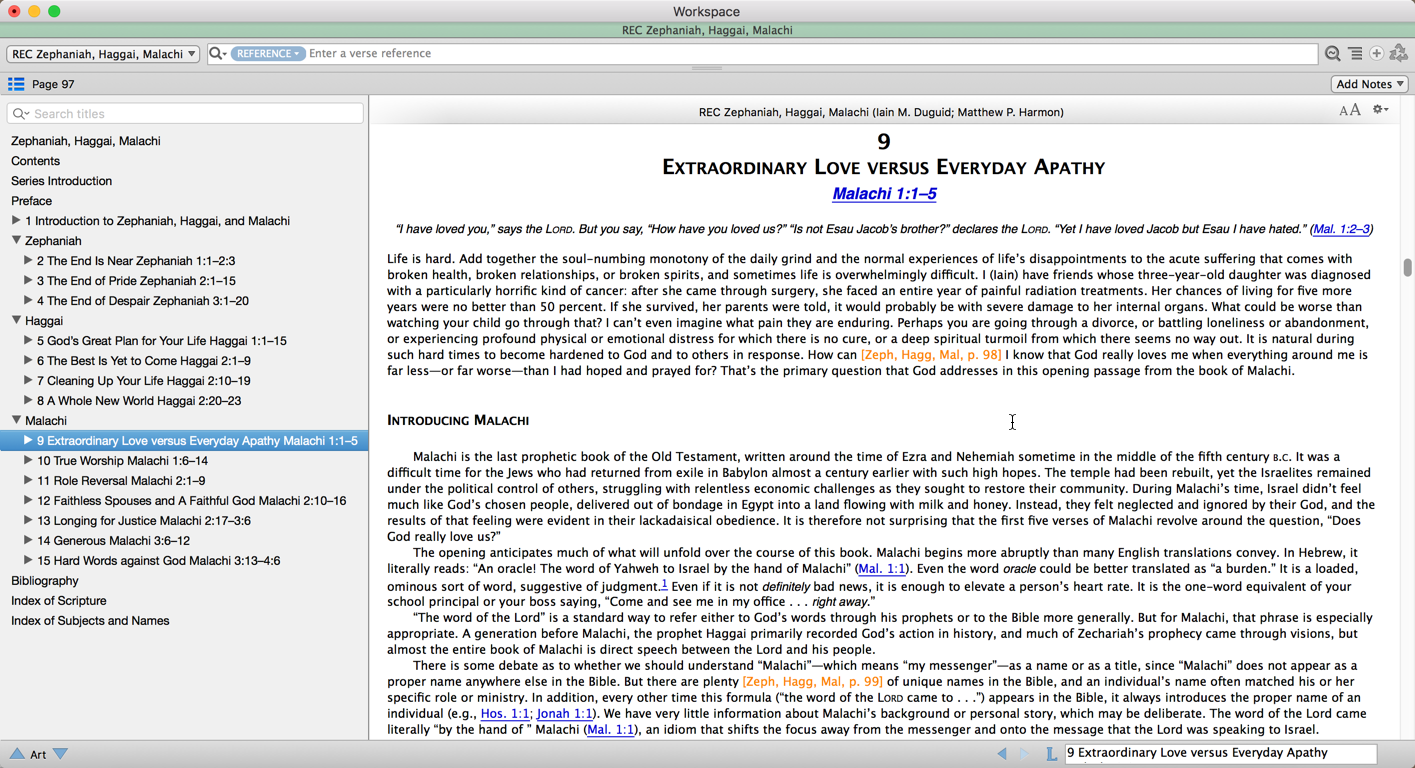This screenshot has width=1415, height=768.
Task: Expand 10 True Worship chapter triangle
Action: (28, 461)
